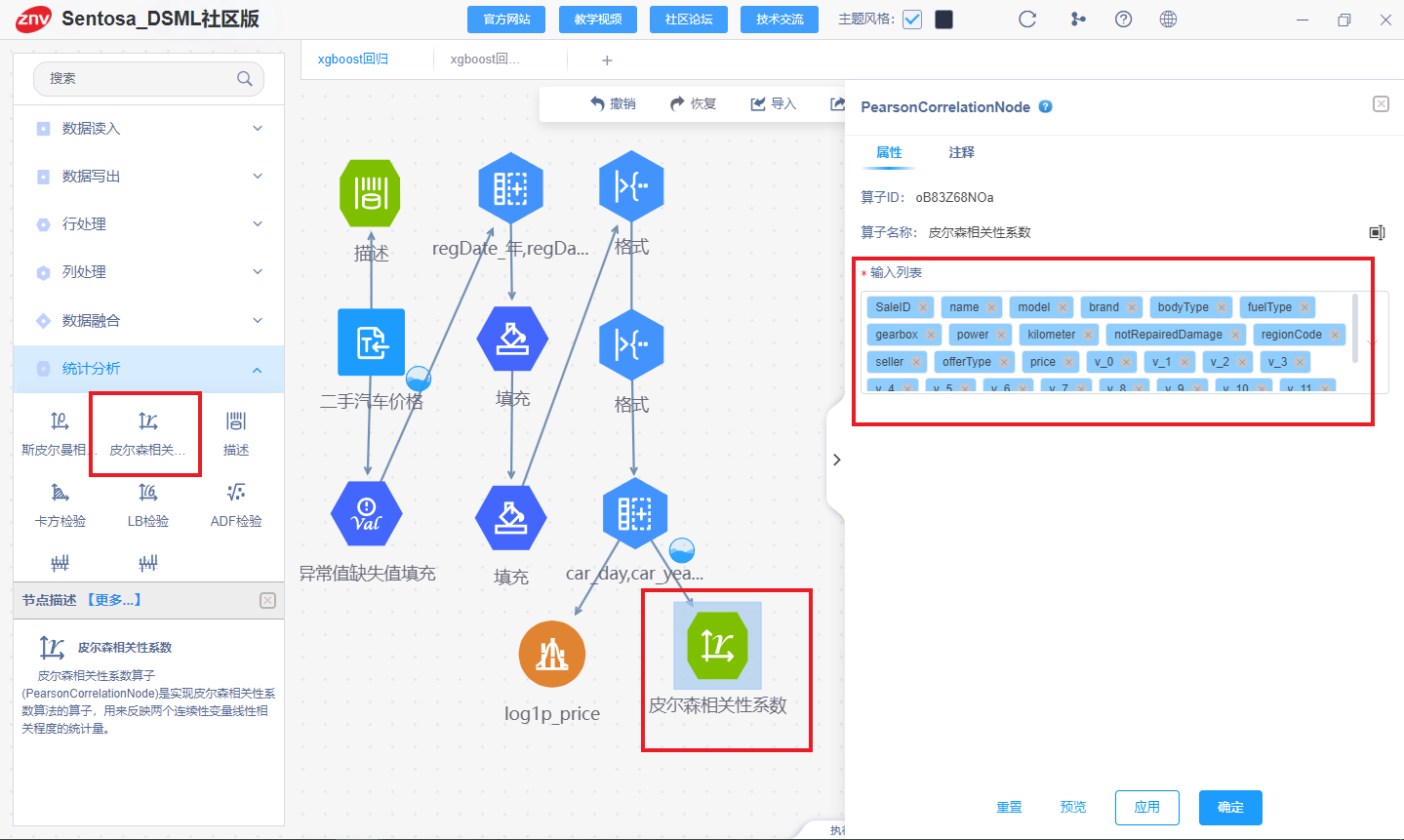Remove SaleID tag from input list
The width and height of the screenshot is (1404, 840).
click(x=923, y=307)
